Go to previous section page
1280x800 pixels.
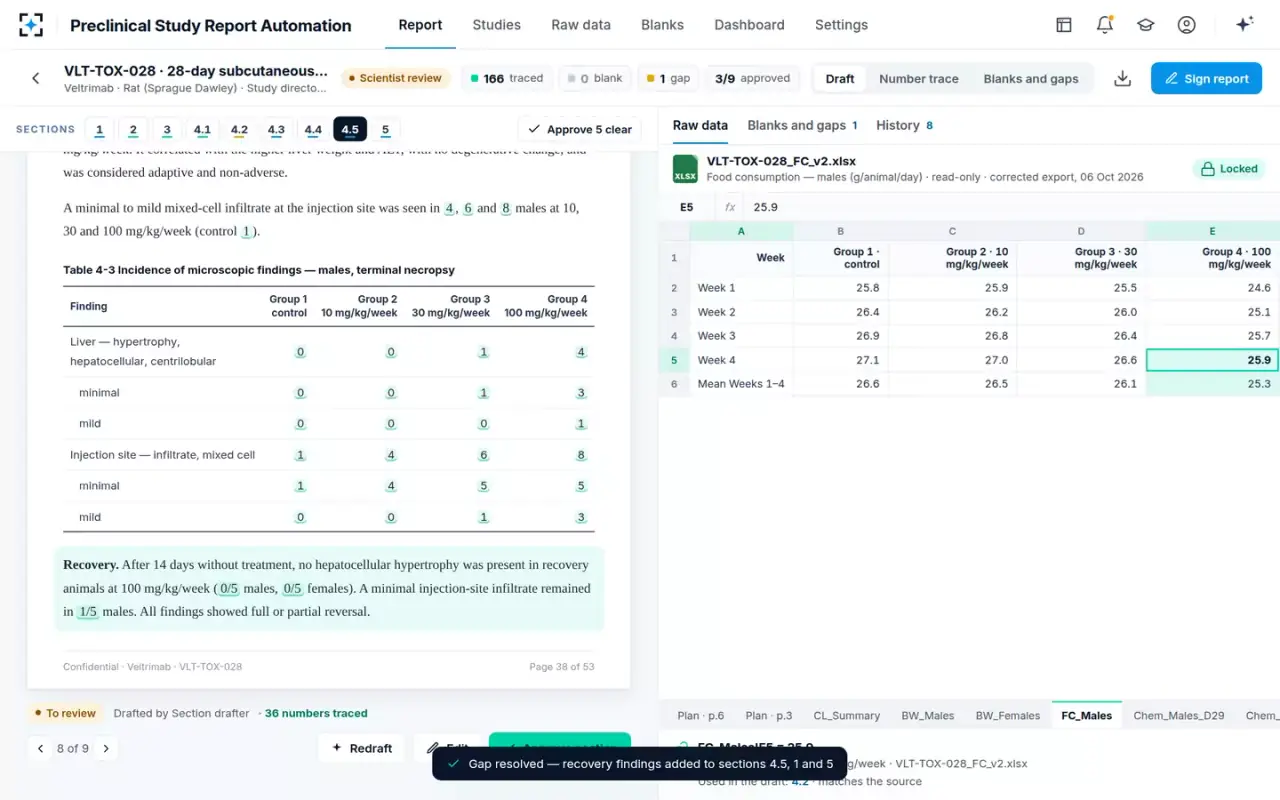(40, 748)
